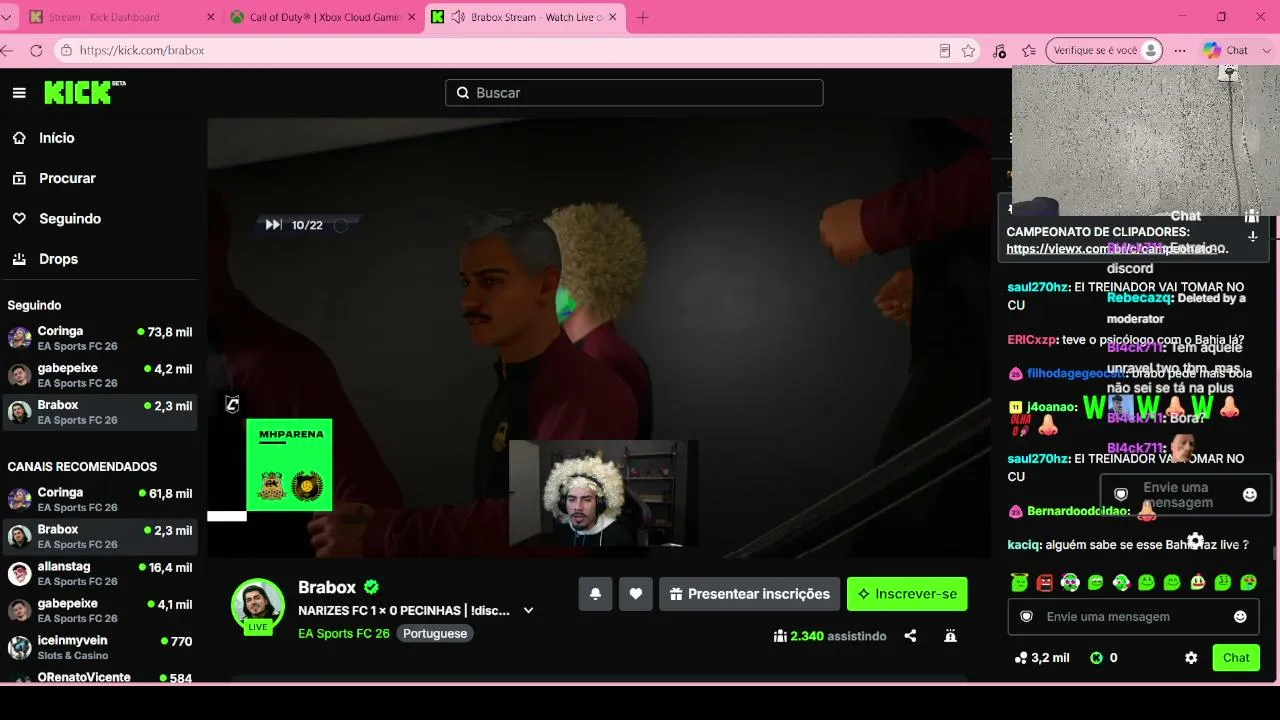The width and height of the screenshot is (1280, 720).
Task: Click the MHPARENA green overlay banner
Action: tap(289, 464)
